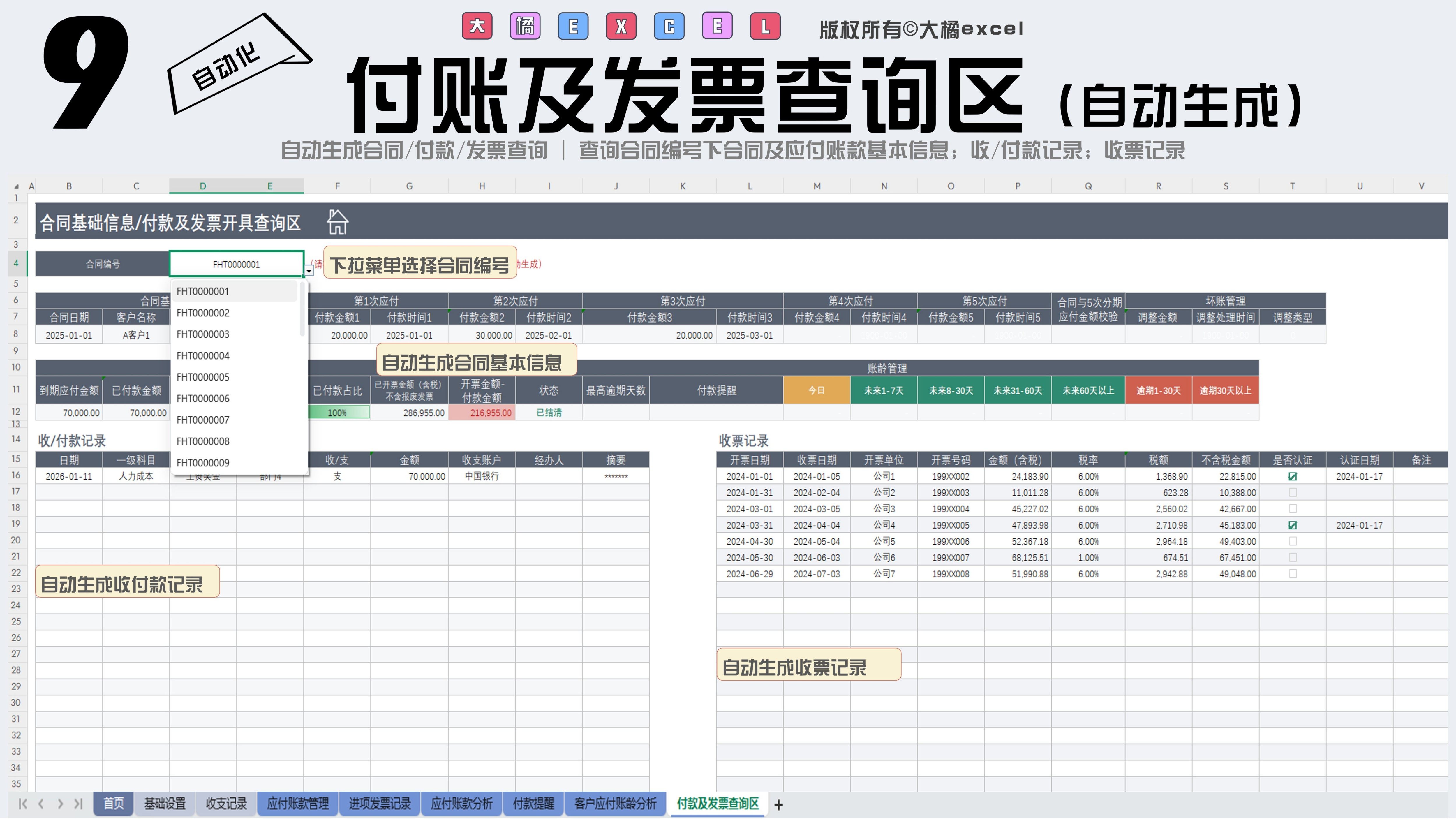Switch to 应付账款管理 sheet tab

point(298,803)
